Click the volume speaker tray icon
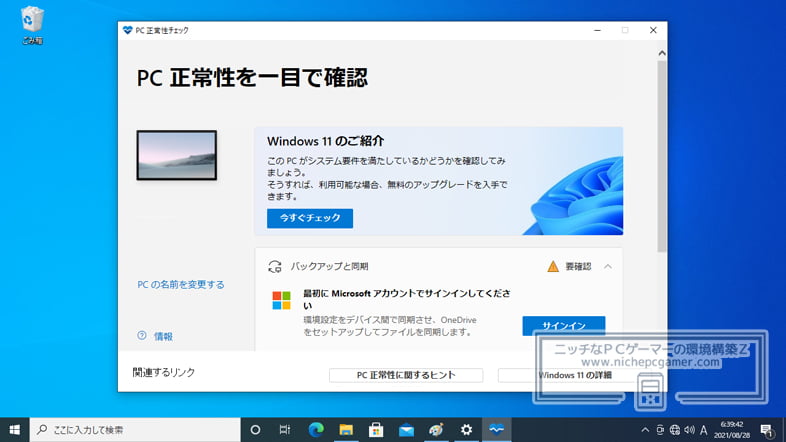The image size is (786, 442). pyautogui.click(x=689, y=429)
